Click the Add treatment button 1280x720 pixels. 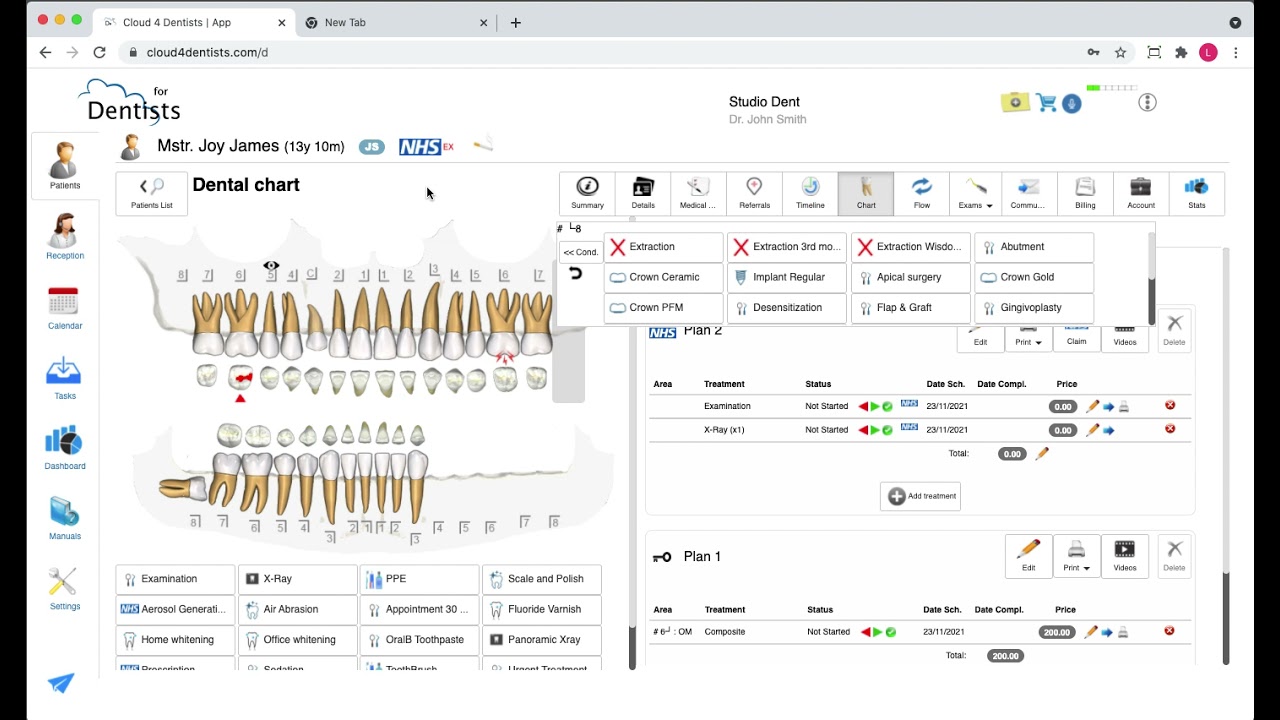[x=920, y=496]
